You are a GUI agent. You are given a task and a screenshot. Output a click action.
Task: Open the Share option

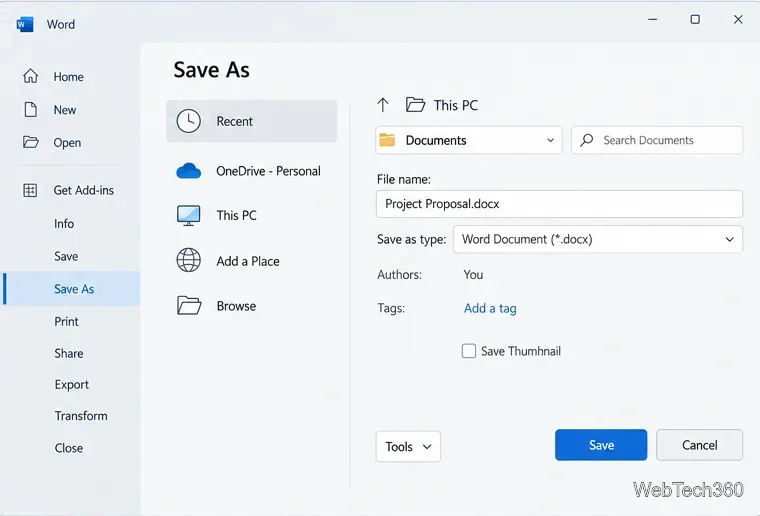click(x=69, y=353)
